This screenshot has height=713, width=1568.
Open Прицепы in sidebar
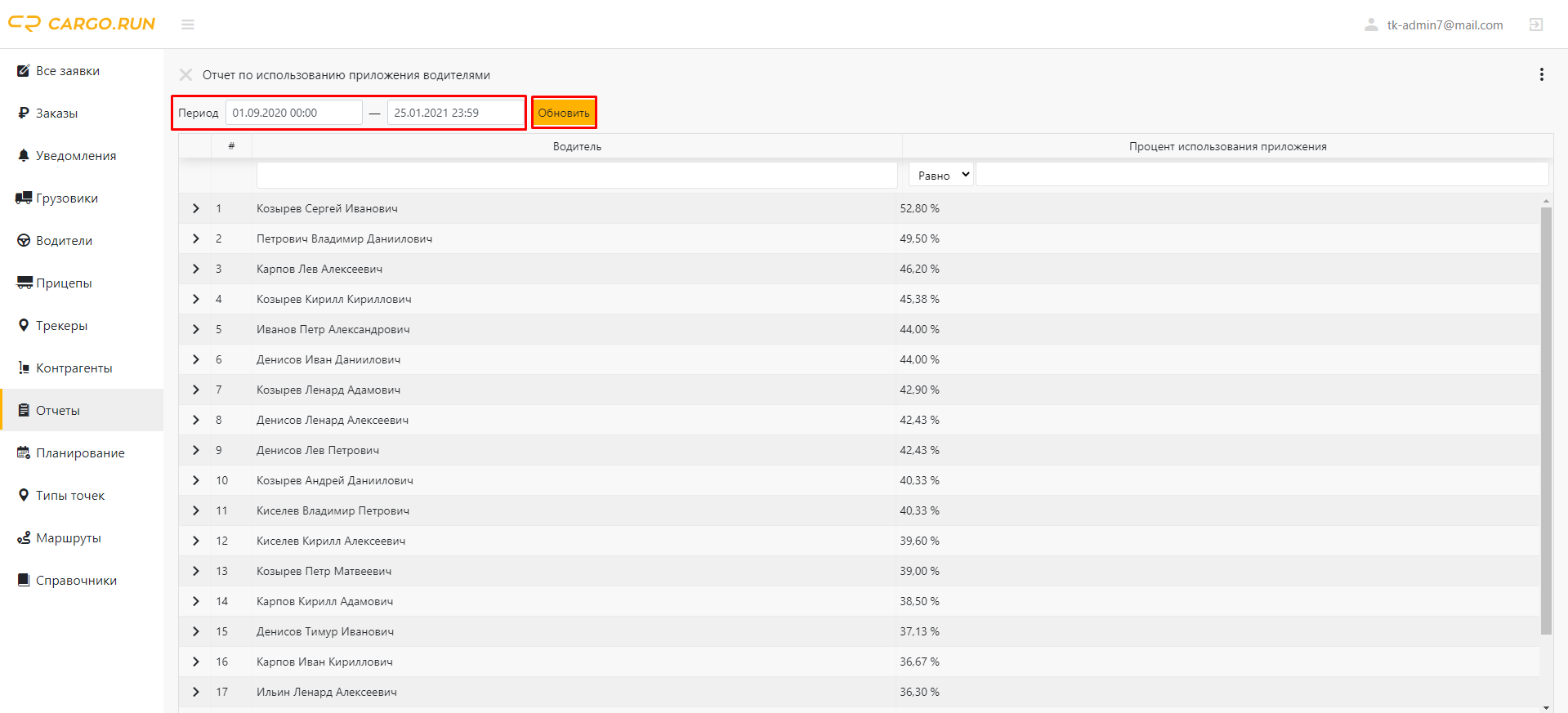(82, 283)
